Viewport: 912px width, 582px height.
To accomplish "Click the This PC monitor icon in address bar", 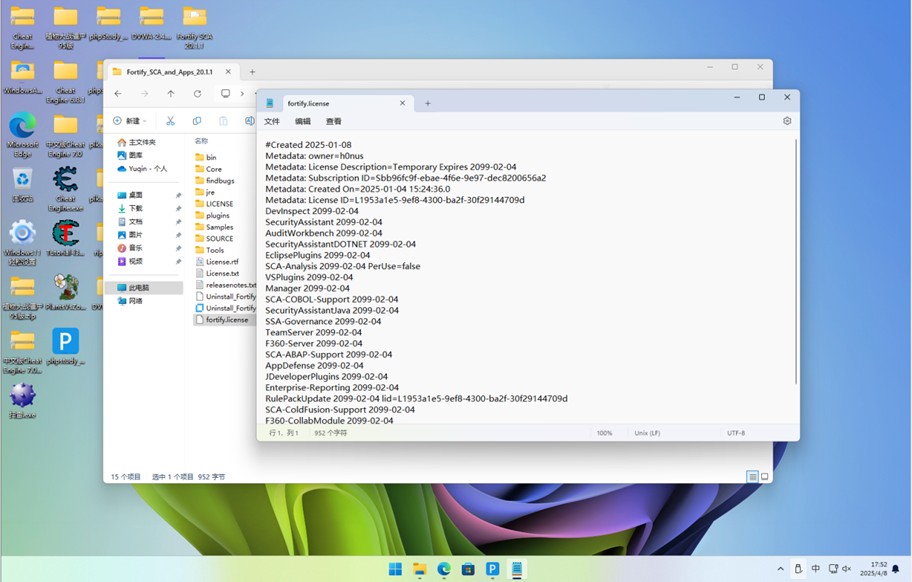I will (x=226, y=94).
